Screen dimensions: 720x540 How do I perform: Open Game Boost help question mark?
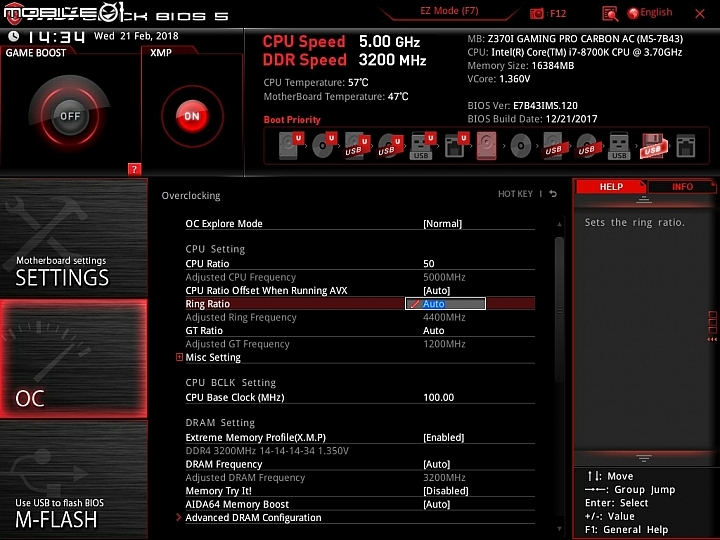(134, 169)
